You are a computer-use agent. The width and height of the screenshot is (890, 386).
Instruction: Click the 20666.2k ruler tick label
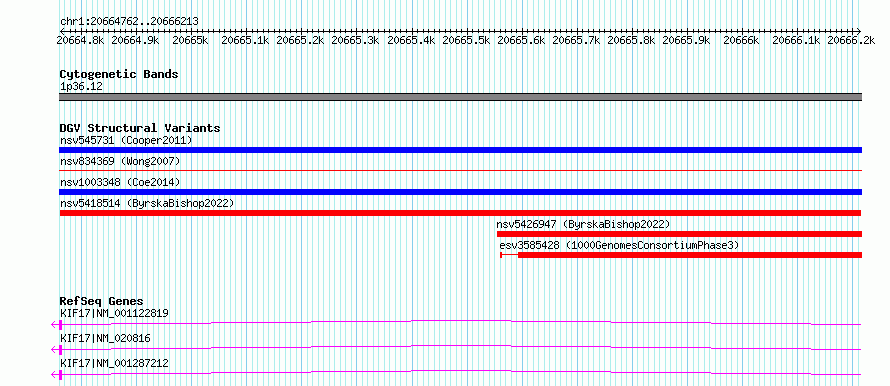(851, 40)
